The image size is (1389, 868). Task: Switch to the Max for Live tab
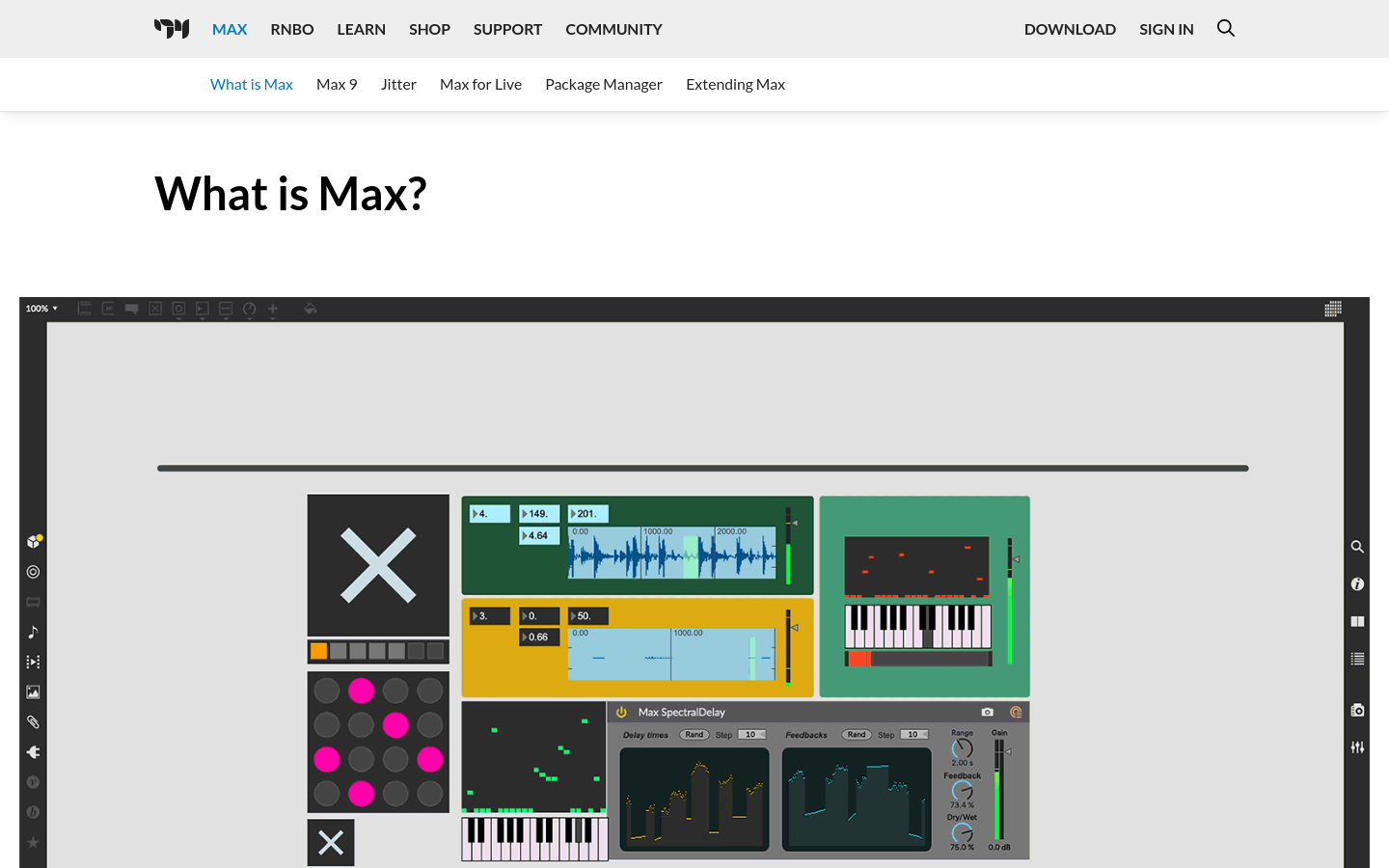[x=480, y=85]
